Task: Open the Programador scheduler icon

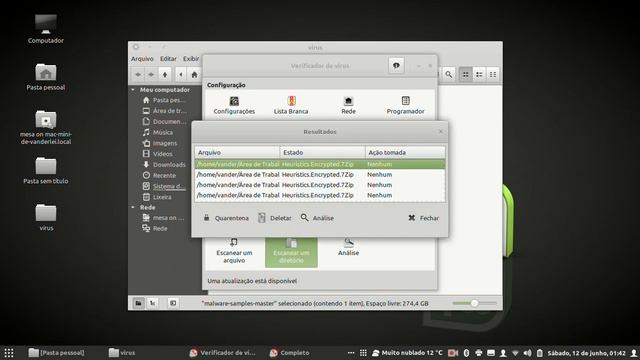Action: pyautogui.click(x=405, y=105)
